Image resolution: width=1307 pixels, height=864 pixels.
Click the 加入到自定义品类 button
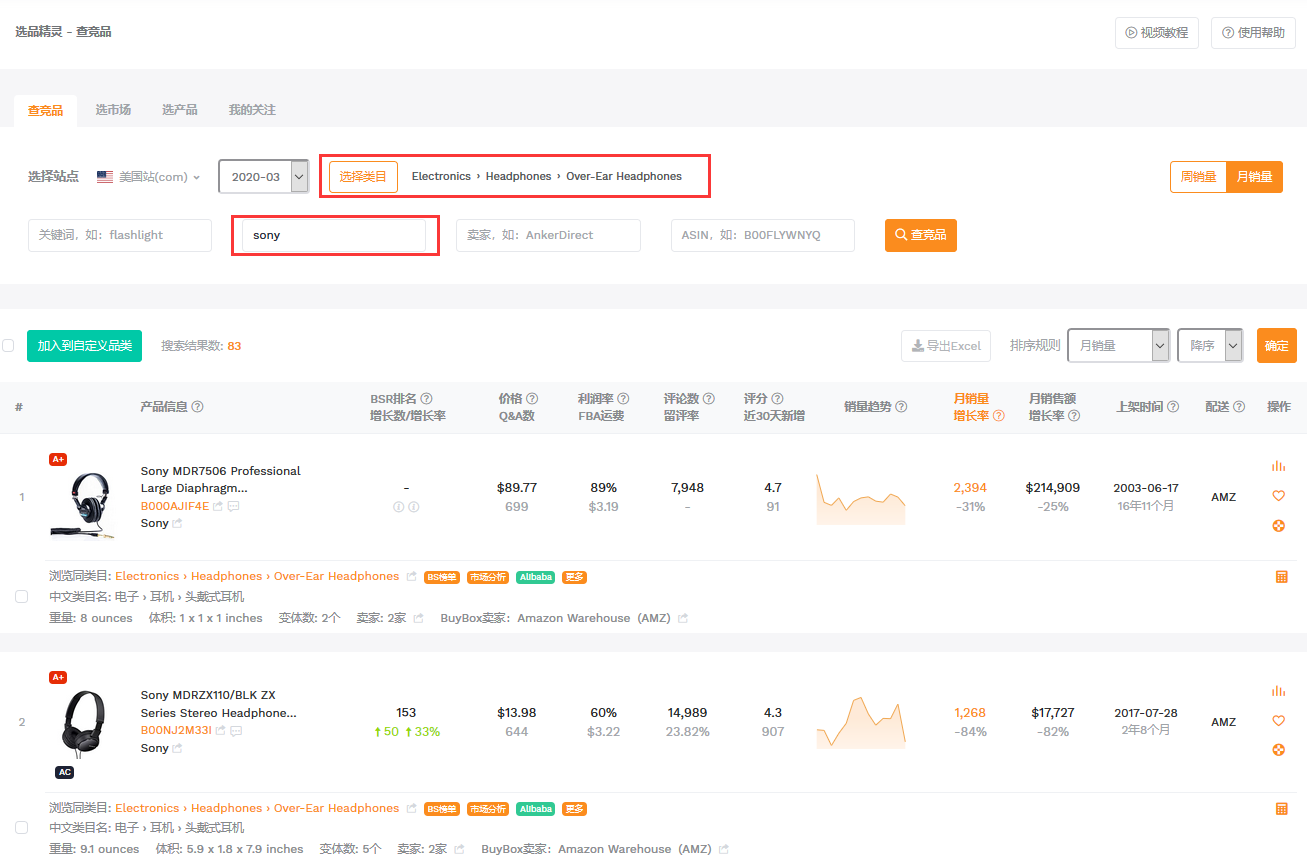click(x=85, y=346)
